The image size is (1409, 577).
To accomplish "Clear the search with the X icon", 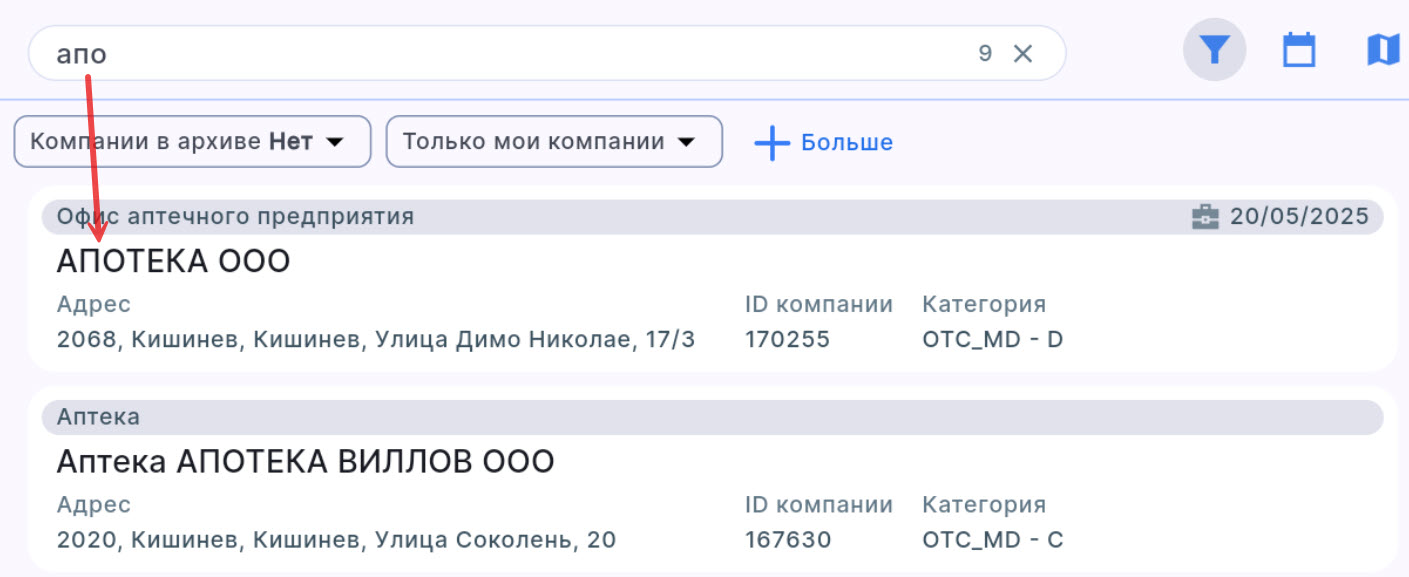I will pyautogui.click(x=1023, y=53).
